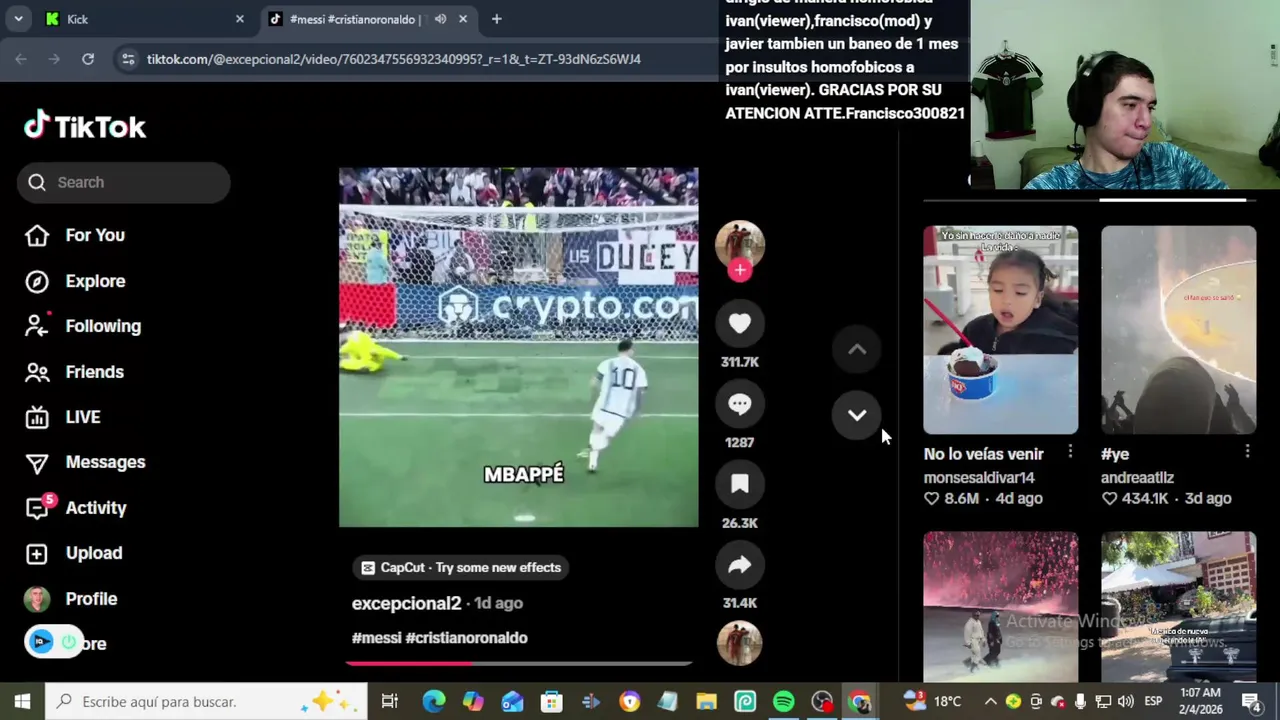Open Microsoft Store from the taskbar
Viewport: 1280px width, 720px height.
pyautogui.click(x=551, y=701)
